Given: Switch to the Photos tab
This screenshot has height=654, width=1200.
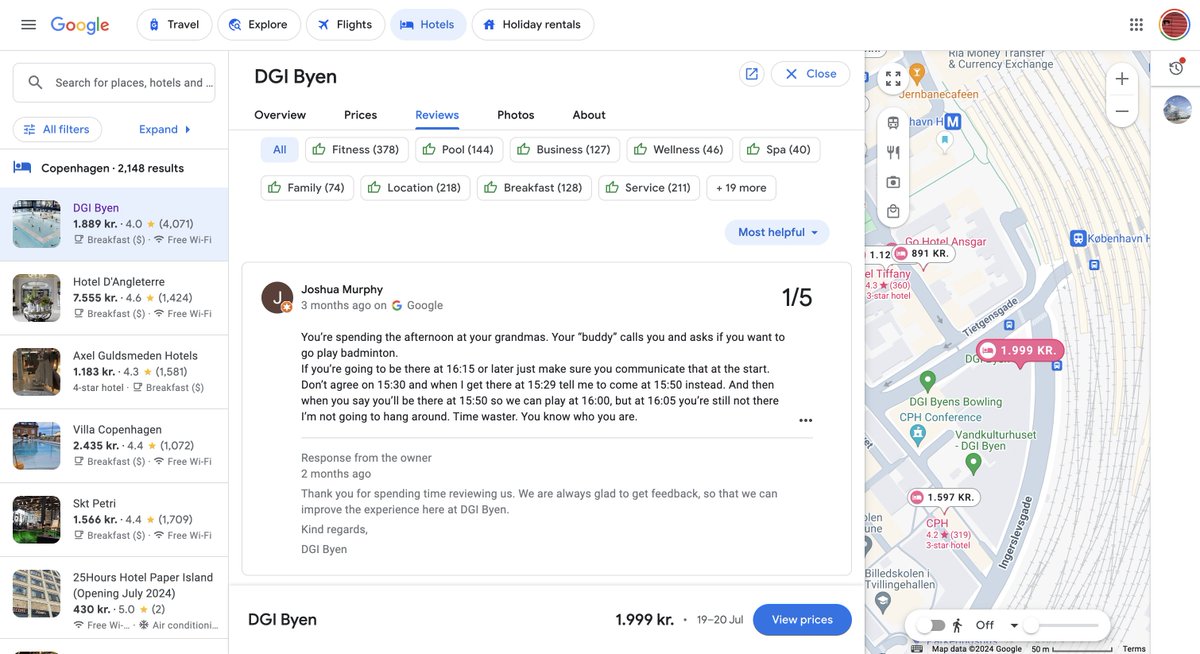Looking at the screenshot, I should [x=516, y=115].
